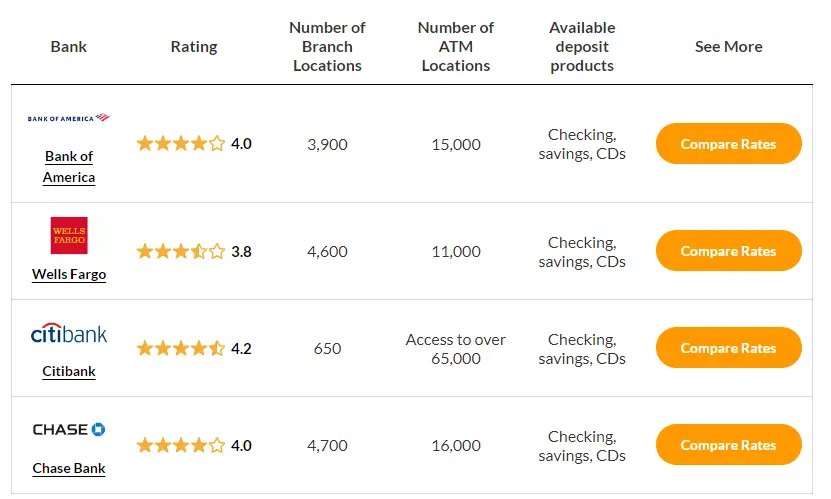831x499 pixels.
Task: Compare Rates for Bank of America
Action: (x=729, y=144)
